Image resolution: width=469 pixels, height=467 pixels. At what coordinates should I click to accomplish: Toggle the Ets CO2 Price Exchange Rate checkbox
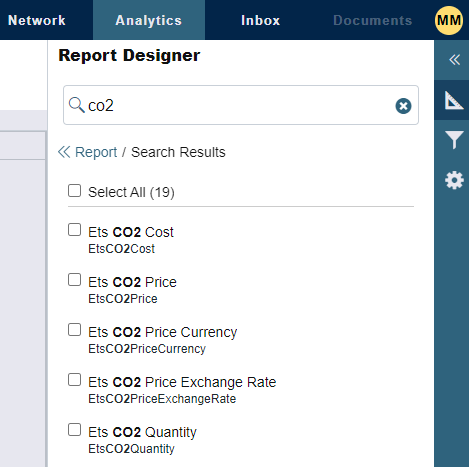click(74, 380)
